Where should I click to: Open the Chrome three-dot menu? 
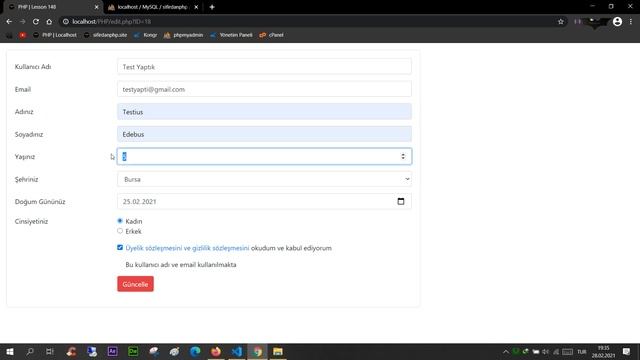click(x=631, y=22)
